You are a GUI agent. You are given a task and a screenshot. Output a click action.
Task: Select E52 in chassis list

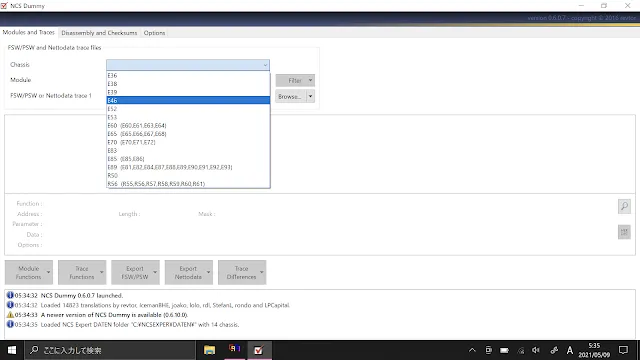[x=188, y=109]
